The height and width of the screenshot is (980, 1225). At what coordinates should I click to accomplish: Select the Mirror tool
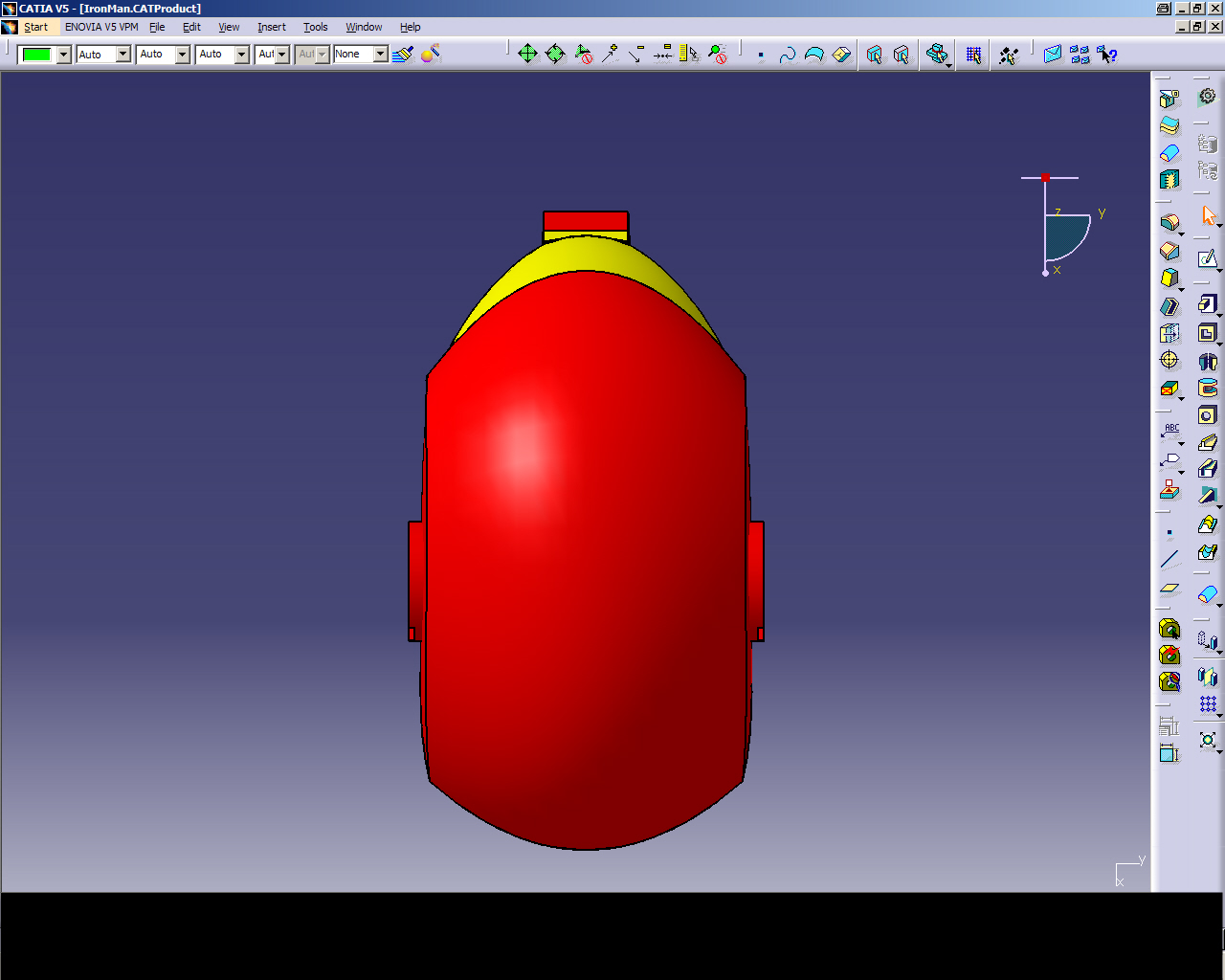coord(1208,677)
